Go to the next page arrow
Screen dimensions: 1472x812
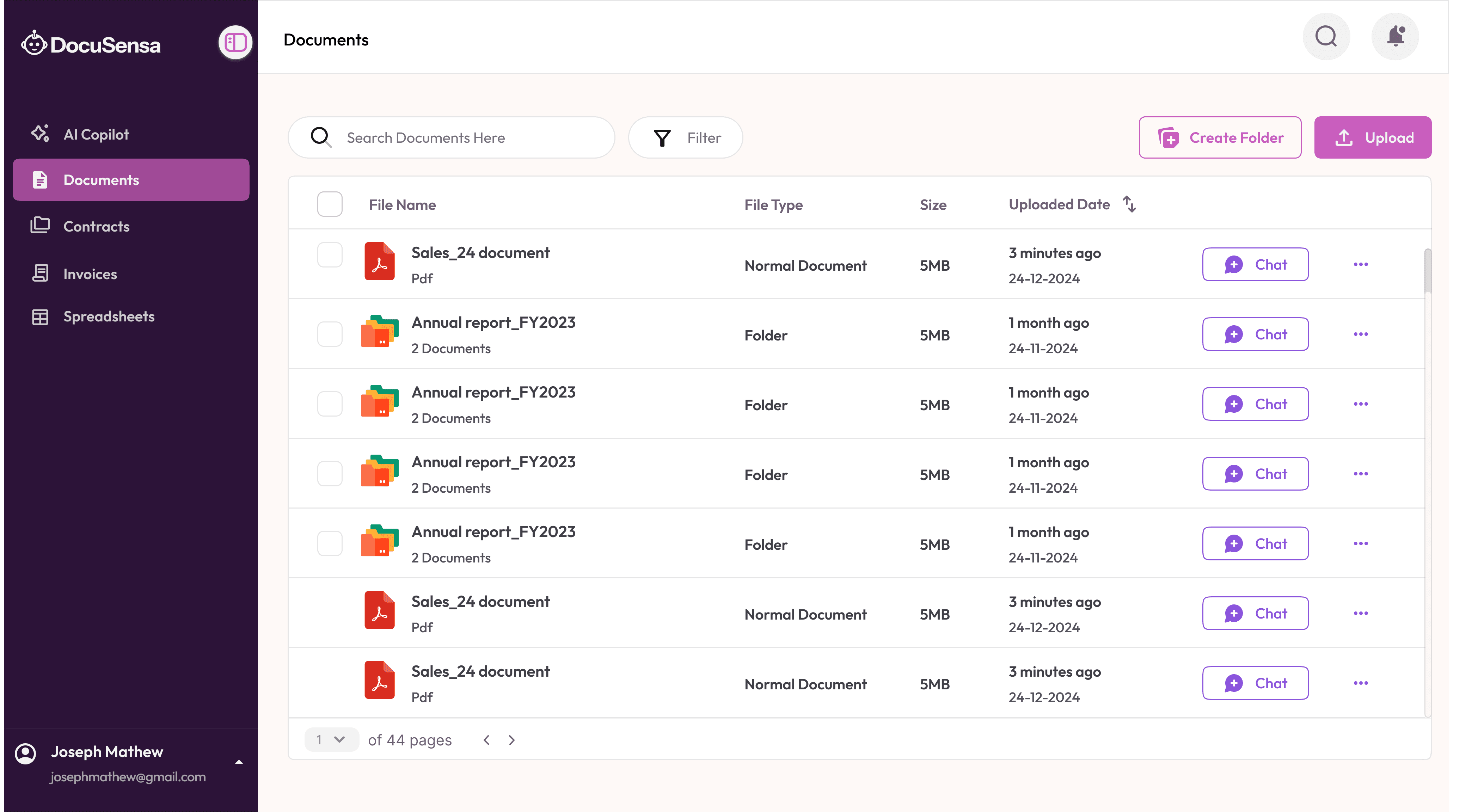coord(511,740)
